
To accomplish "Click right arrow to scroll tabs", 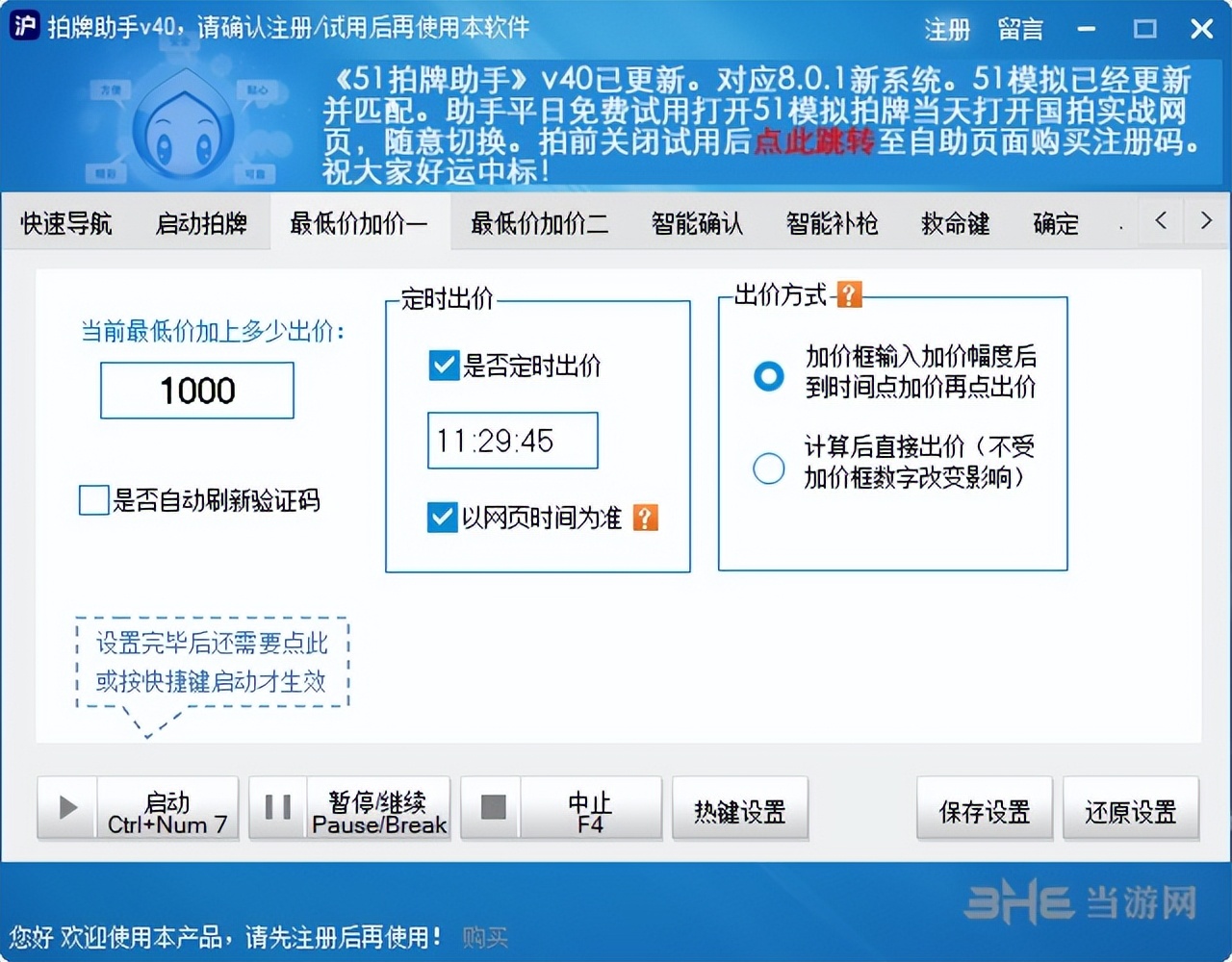I will tap(1205, 221).
